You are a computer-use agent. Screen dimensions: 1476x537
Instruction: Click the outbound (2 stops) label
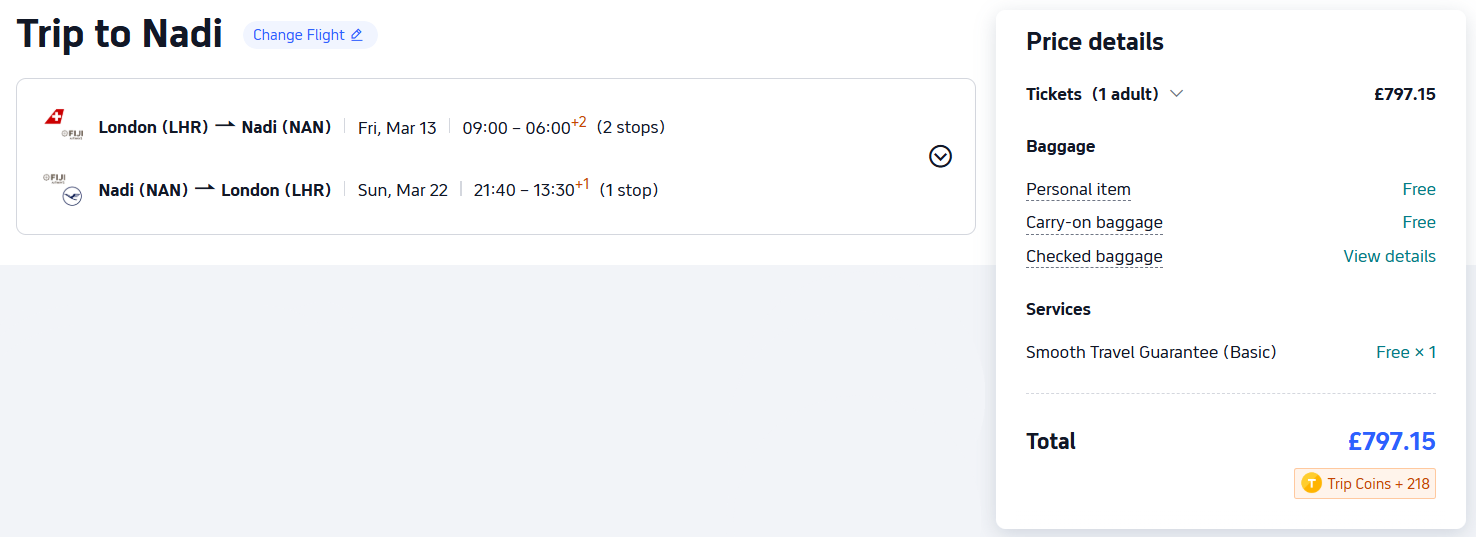(x=631, y=127)
